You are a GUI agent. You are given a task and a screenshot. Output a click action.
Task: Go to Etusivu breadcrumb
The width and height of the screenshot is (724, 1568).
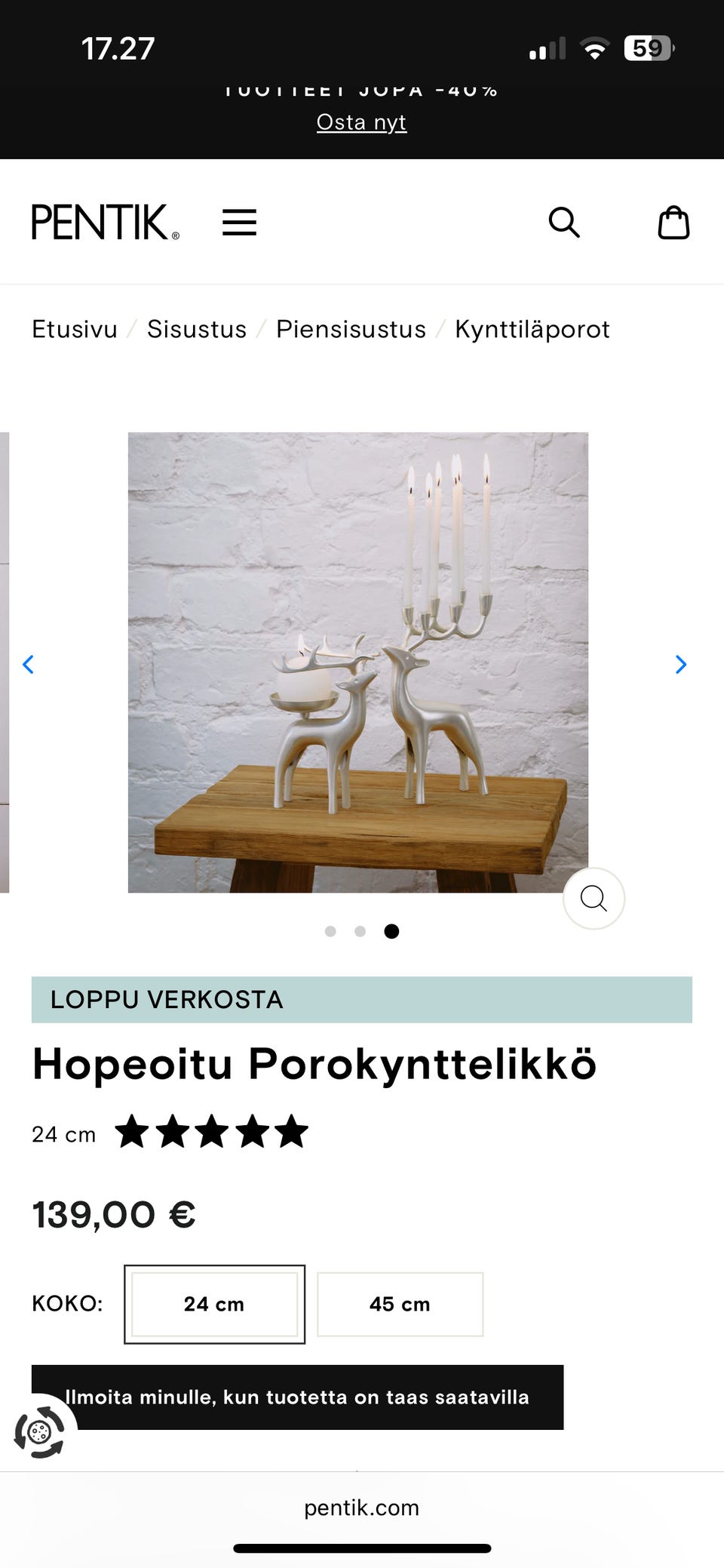coord(75,329)
